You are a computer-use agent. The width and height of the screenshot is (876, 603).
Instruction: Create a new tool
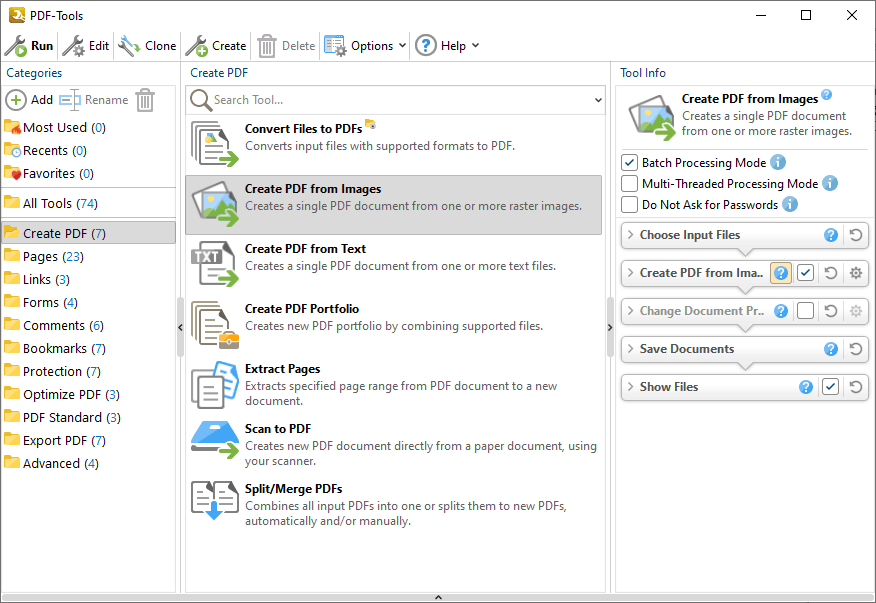[216, 46]
